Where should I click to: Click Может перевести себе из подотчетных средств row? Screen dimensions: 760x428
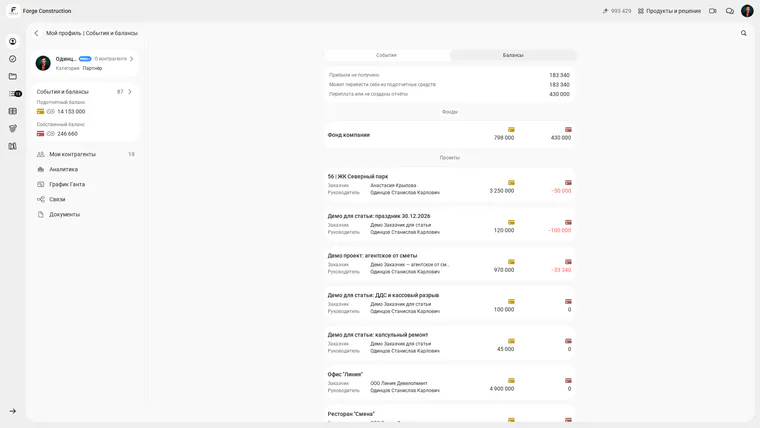coord(449,84)
